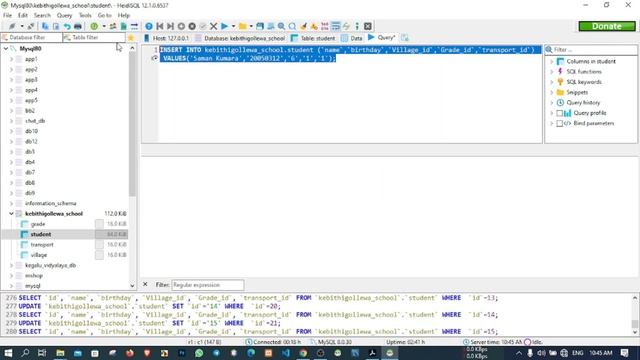Screen dimensions: 640x360
Task: Open the session manager connect icon
Action: [12, 26]
